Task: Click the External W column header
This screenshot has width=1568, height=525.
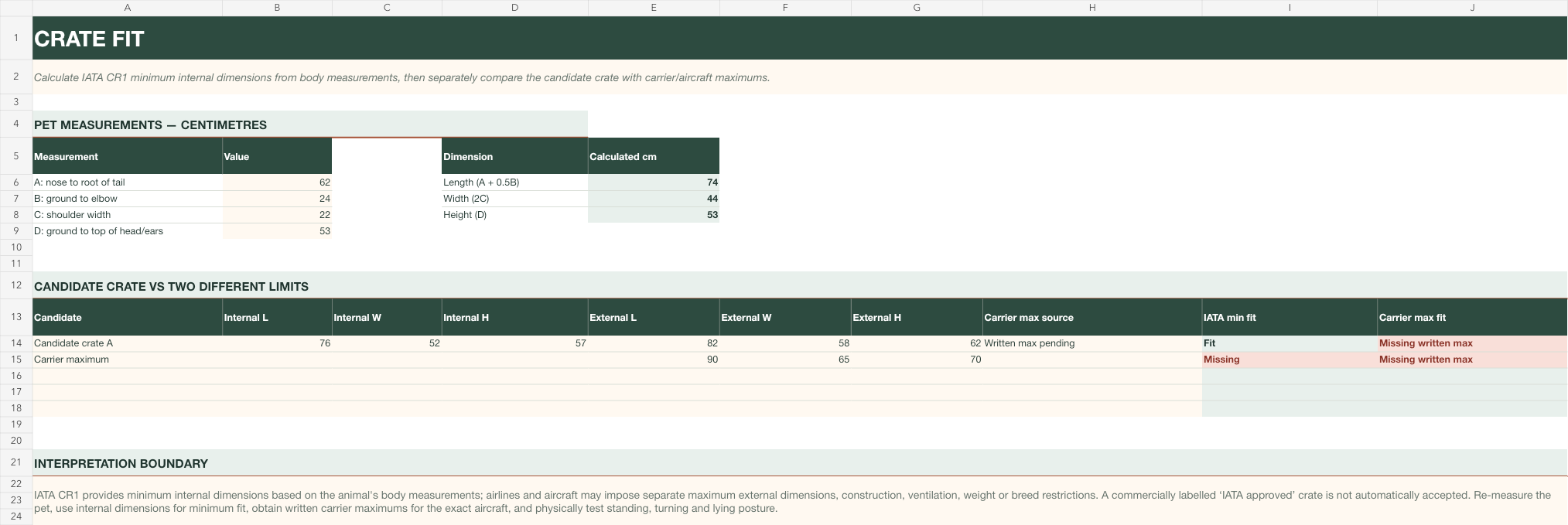Action: 785,317
